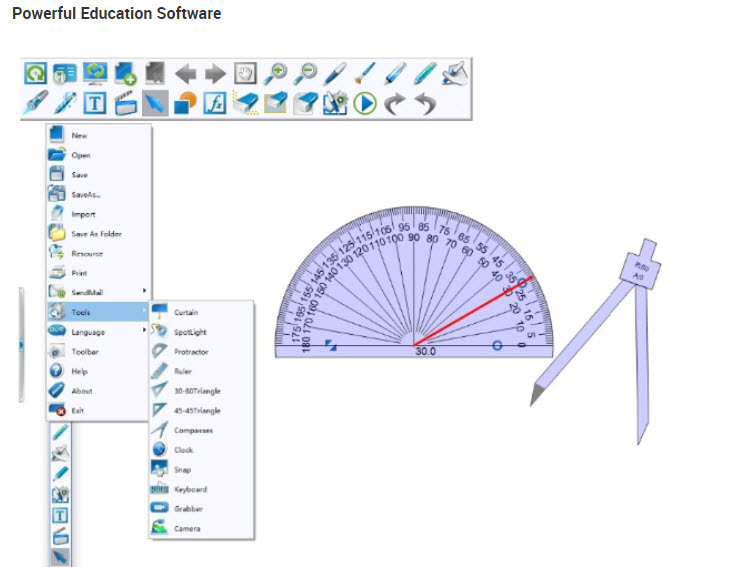Click the redo curved arrow

pos(395,103)
